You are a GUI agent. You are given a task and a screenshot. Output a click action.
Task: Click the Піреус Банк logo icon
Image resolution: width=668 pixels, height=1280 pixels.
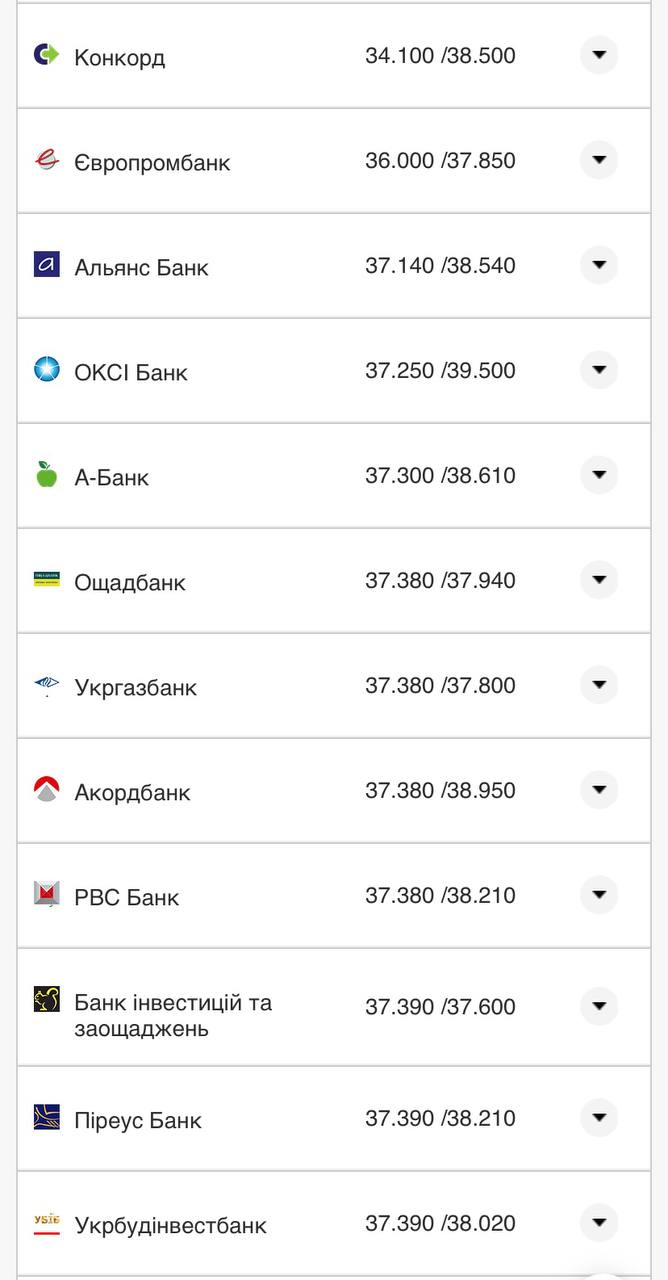coord(46,1117)
